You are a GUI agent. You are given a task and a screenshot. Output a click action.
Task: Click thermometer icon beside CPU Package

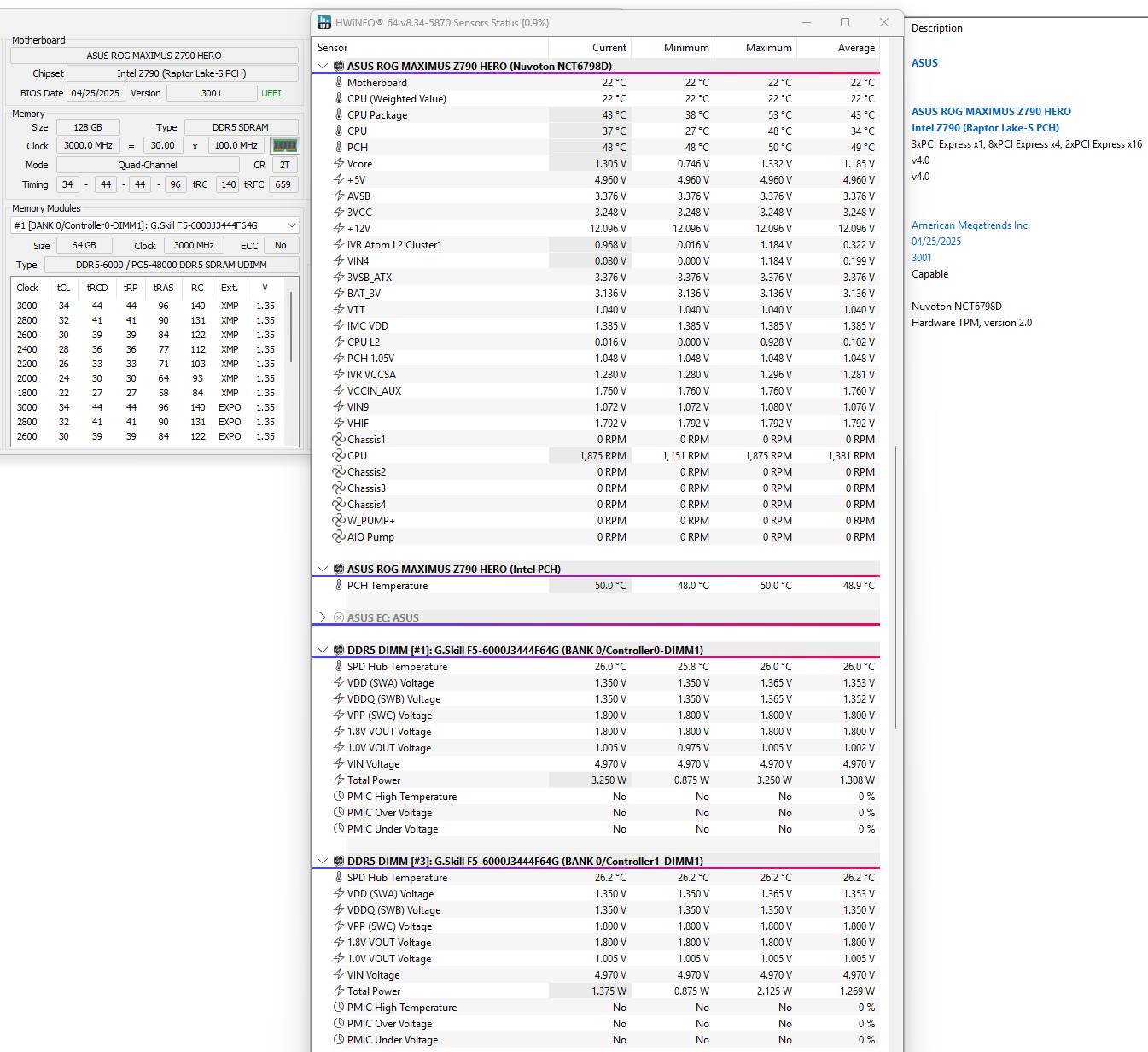coord(339,115)
